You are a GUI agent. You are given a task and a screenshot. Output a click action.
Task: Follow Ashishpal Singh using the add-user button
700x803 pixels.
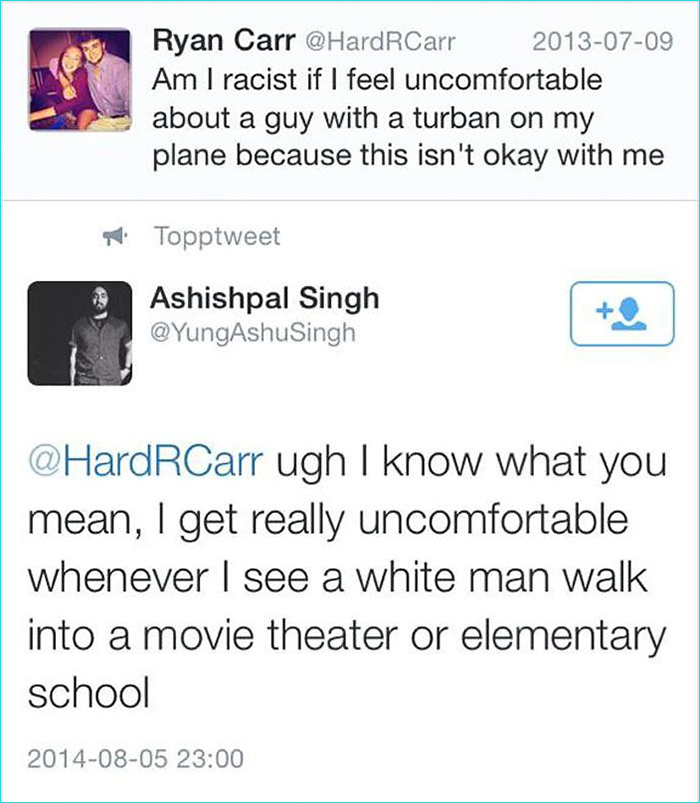click(621, 312)
